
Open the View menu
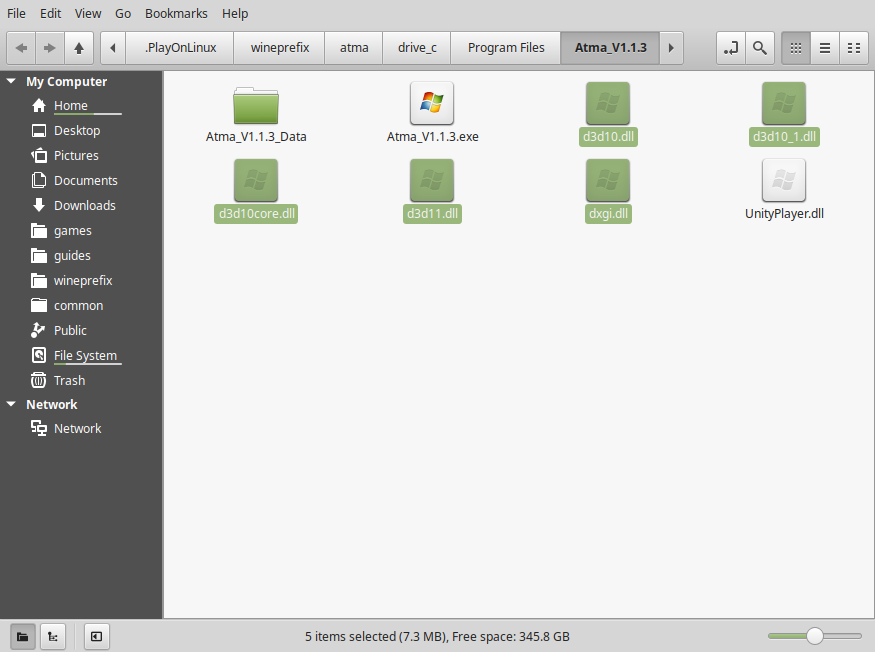[x=88, y=13]
